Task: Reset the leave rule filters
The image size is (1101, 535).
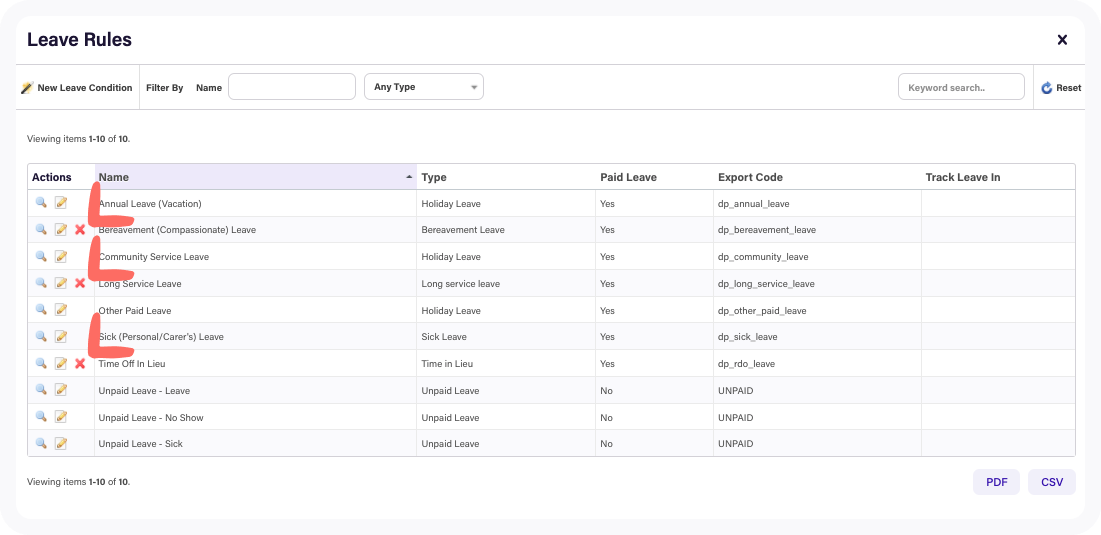Action: click(1061, 88)
